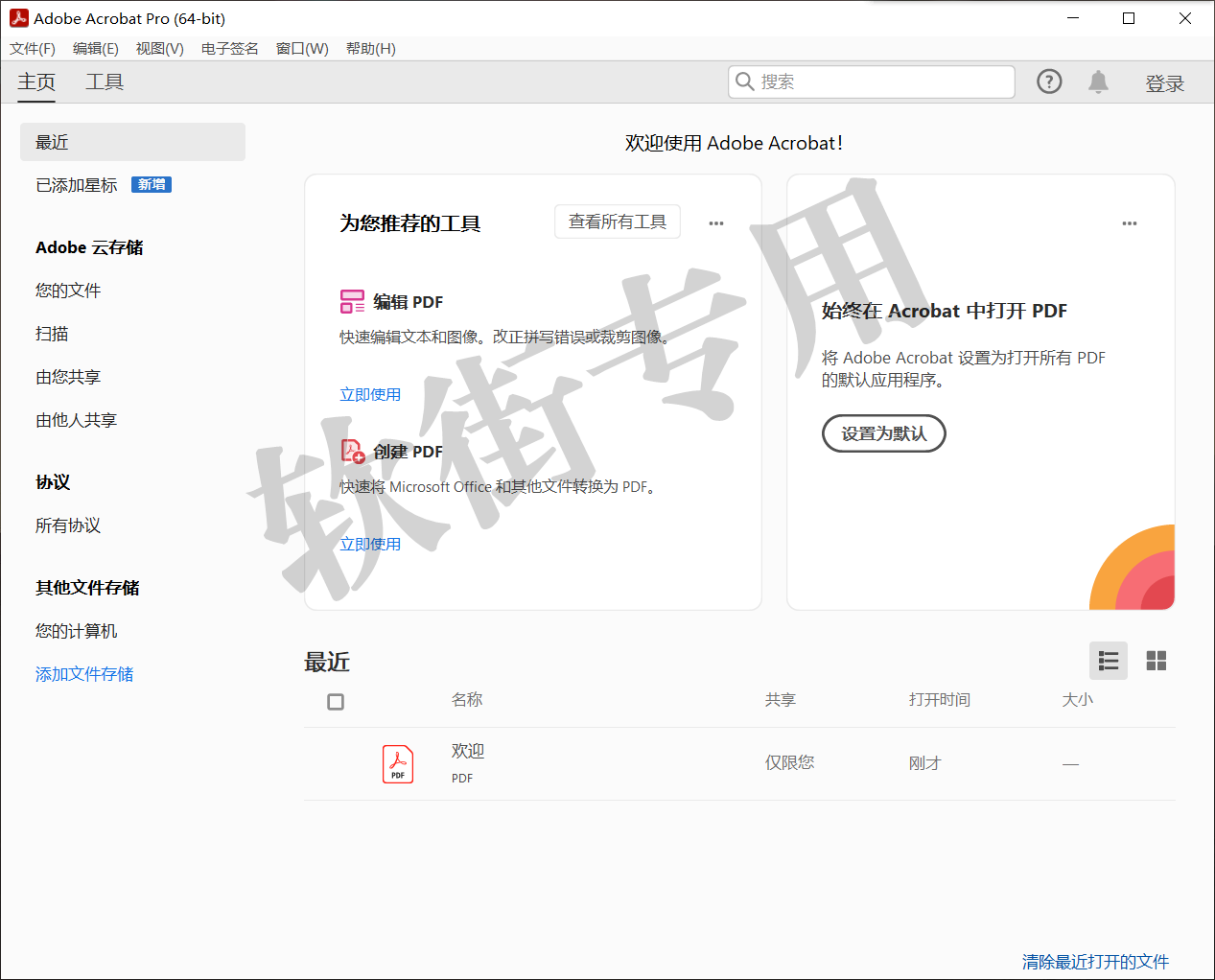Open the 视图(V) menu

[x=159, y=49]
